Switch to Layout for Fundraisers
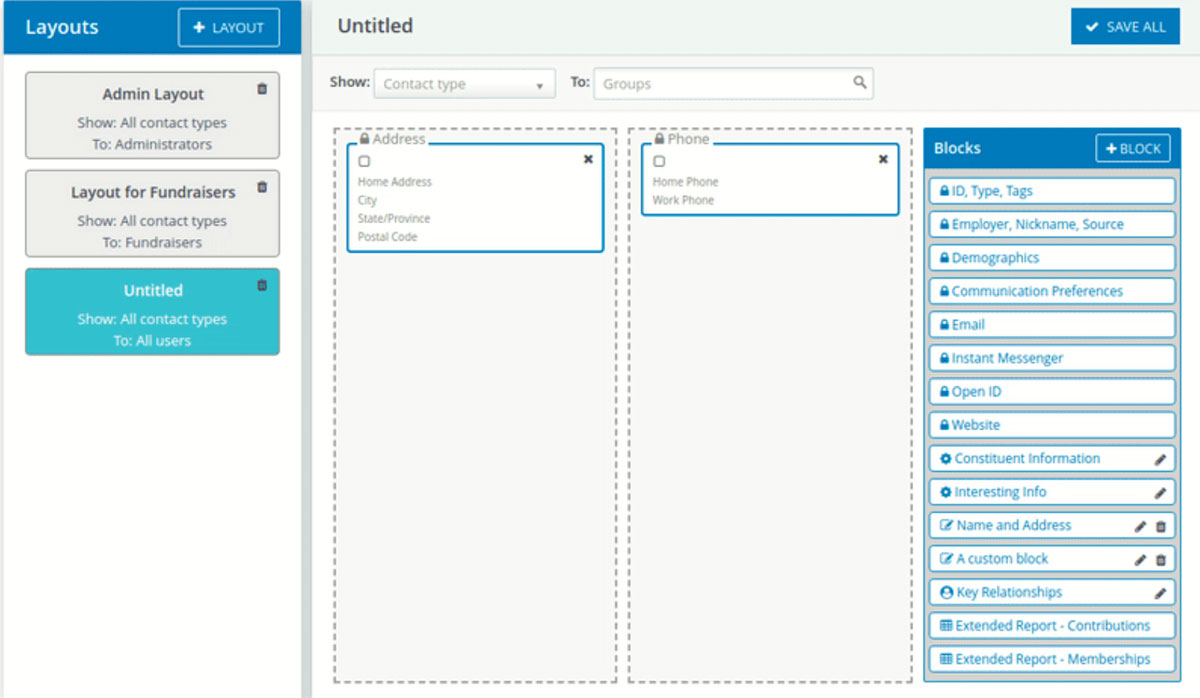This screenshot has height=698, width=1200. 151,212
